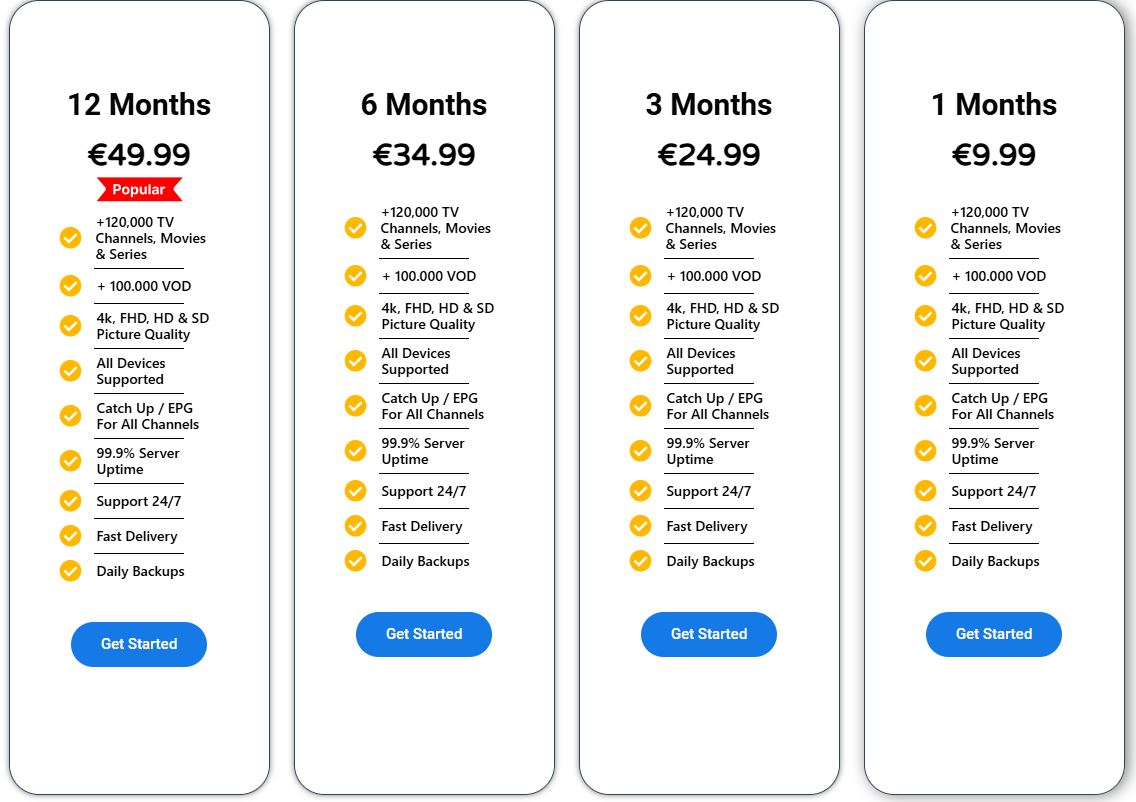Click the red Popular ribbon badge
1136x802 pixels.
pos(139,189)
